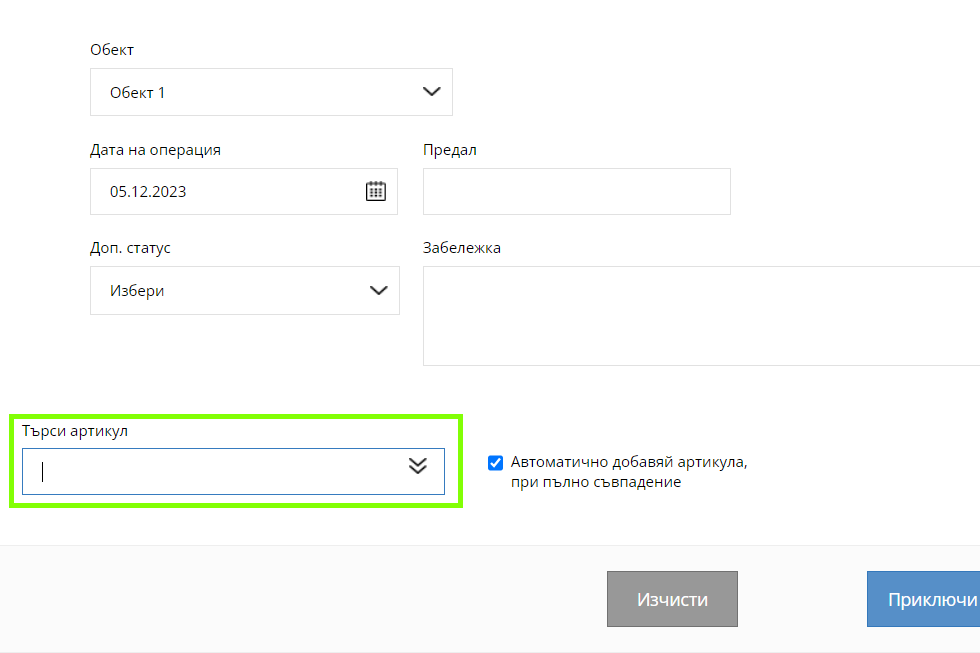The height and width of the screenshot is (653, 980).
Task: Focus the Търси артикул search field
Action: click(x=233, y=471)
